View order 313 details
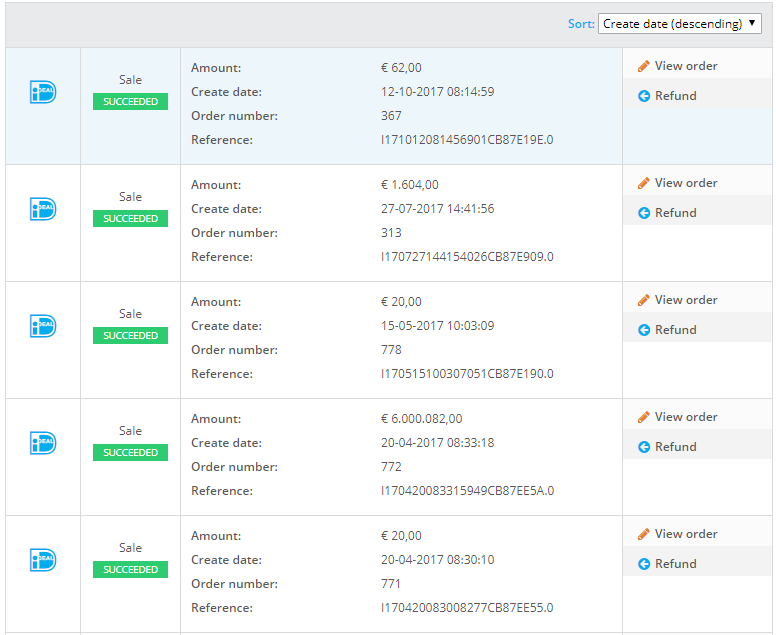776x635 pixels. (685, 183)
